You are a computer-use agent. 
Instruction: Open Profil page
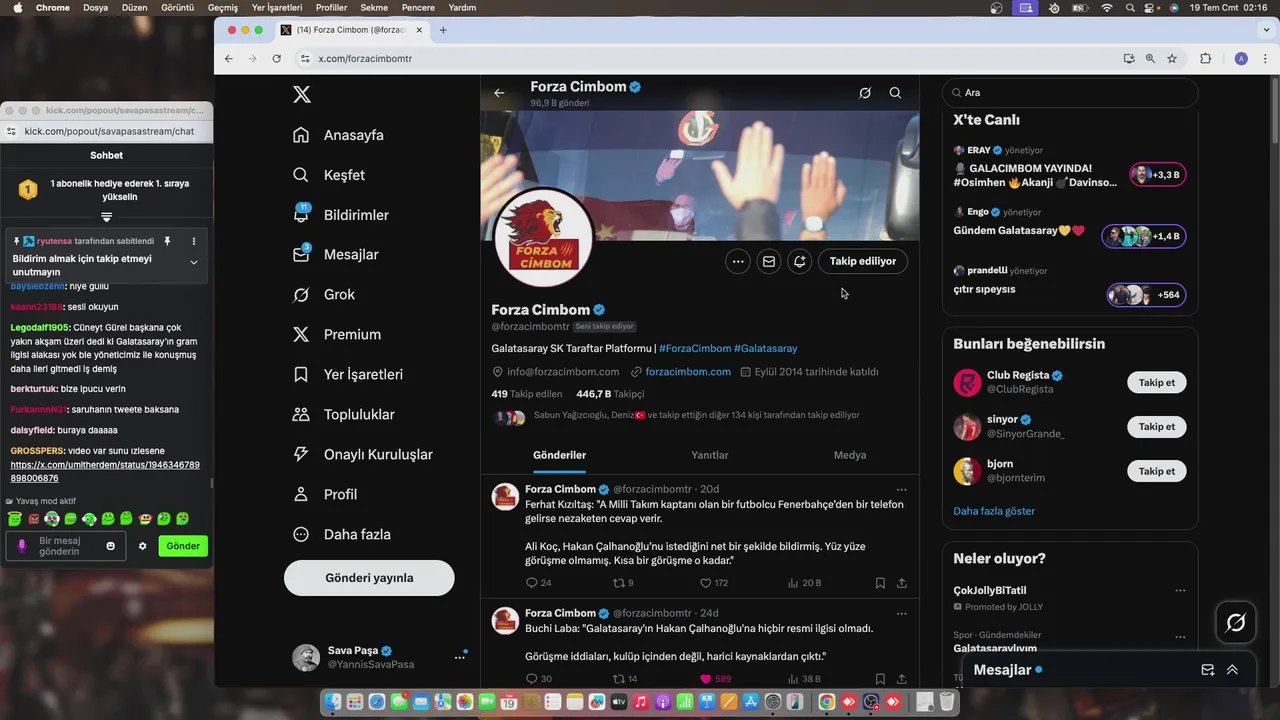pyautogui.click(x=325, y=495)
